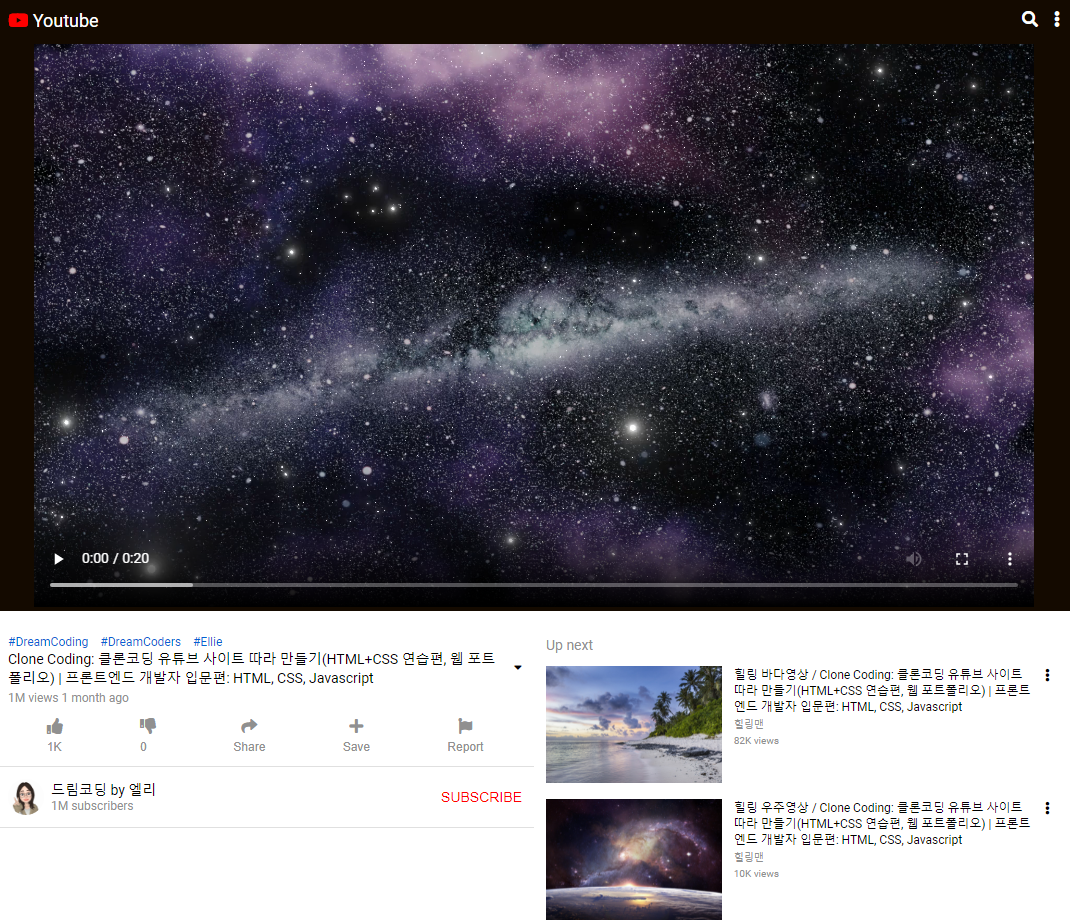Screen dimensions: 1070x920
Task: Open options menu for 힐링 바다영상 video
Action: pyautogui.click(x=1047, y=675)
